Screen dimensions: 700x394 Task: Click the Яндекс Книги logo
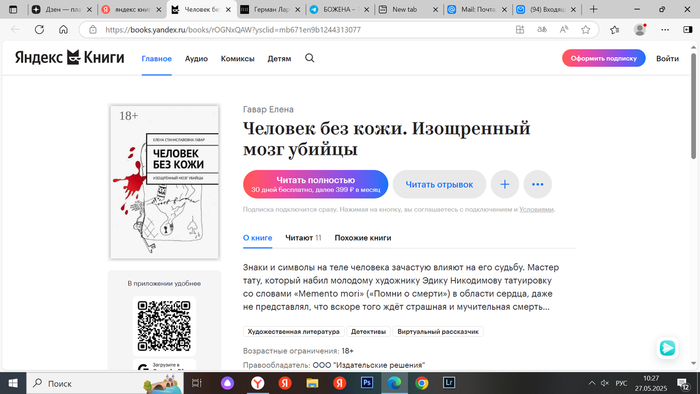[x=70, y=58]
